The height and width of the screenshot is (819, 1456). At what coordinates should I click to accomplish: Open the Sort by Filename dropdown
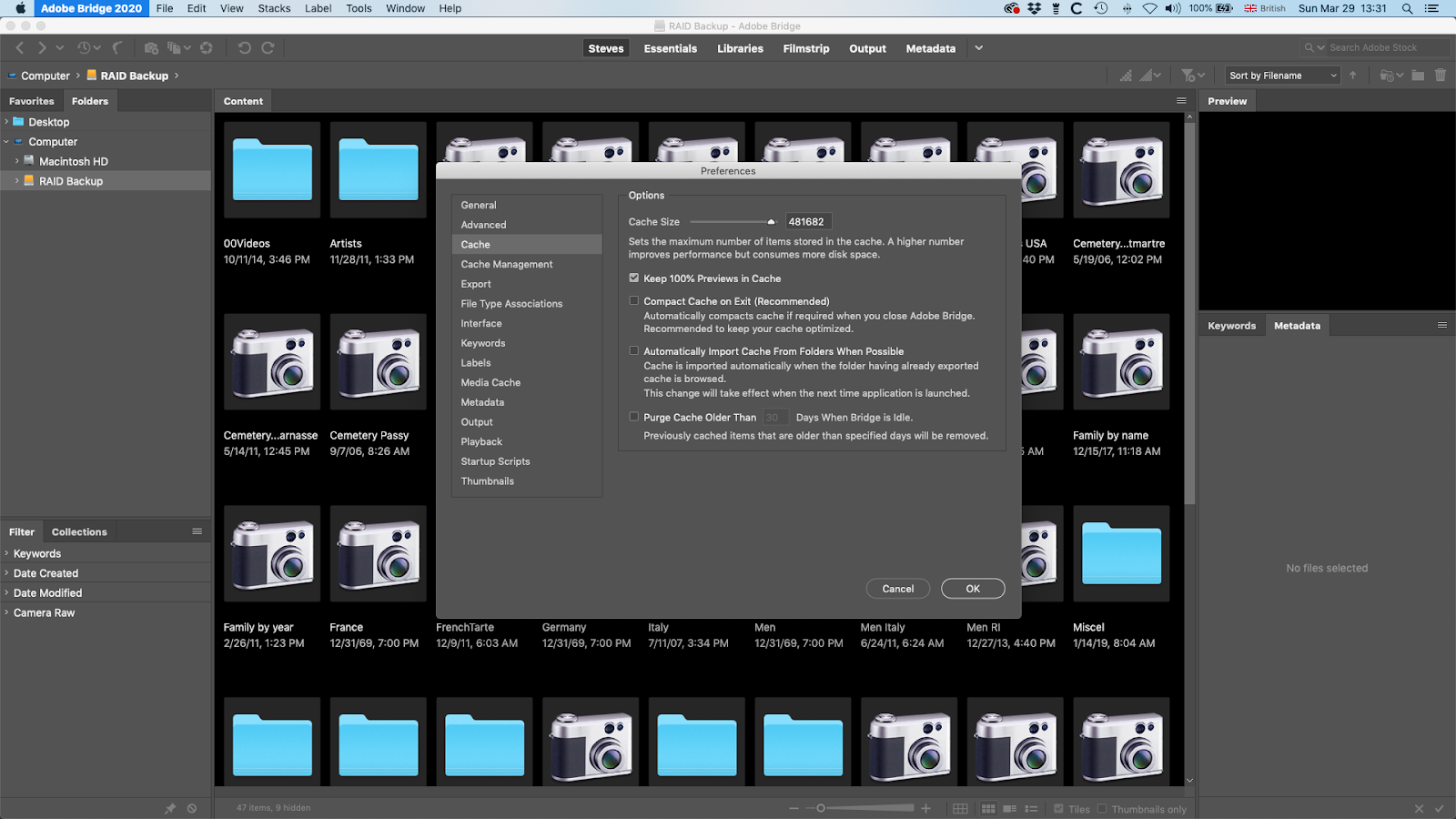[1282, 76]
